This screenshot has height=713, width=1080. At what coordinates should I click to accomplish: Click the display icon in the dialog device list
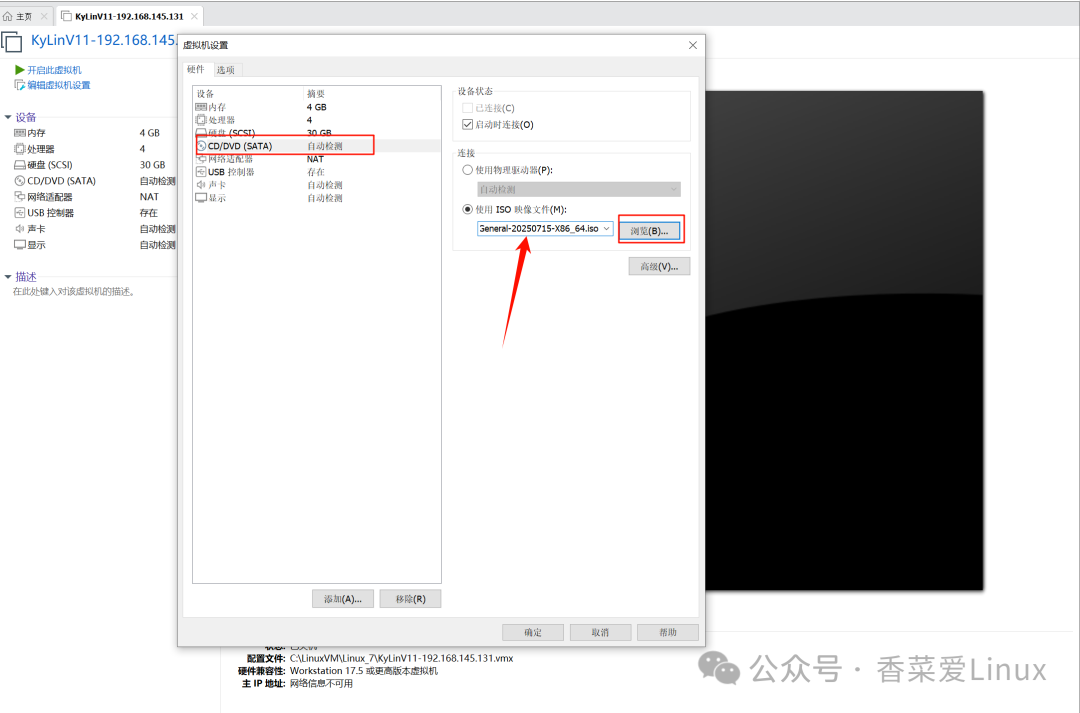click(x=201, y=198)
